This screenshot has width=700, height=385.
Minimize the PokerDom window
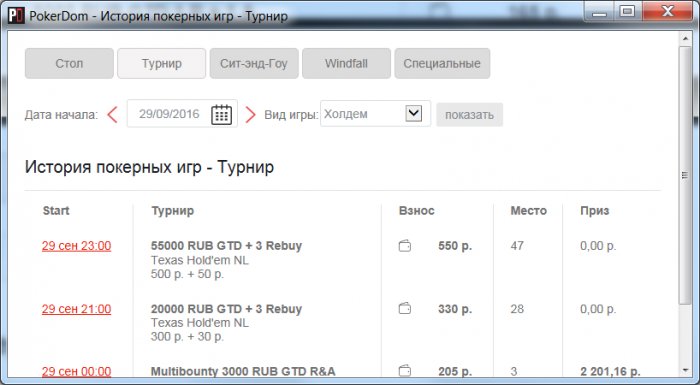click(x=599, y=11)
